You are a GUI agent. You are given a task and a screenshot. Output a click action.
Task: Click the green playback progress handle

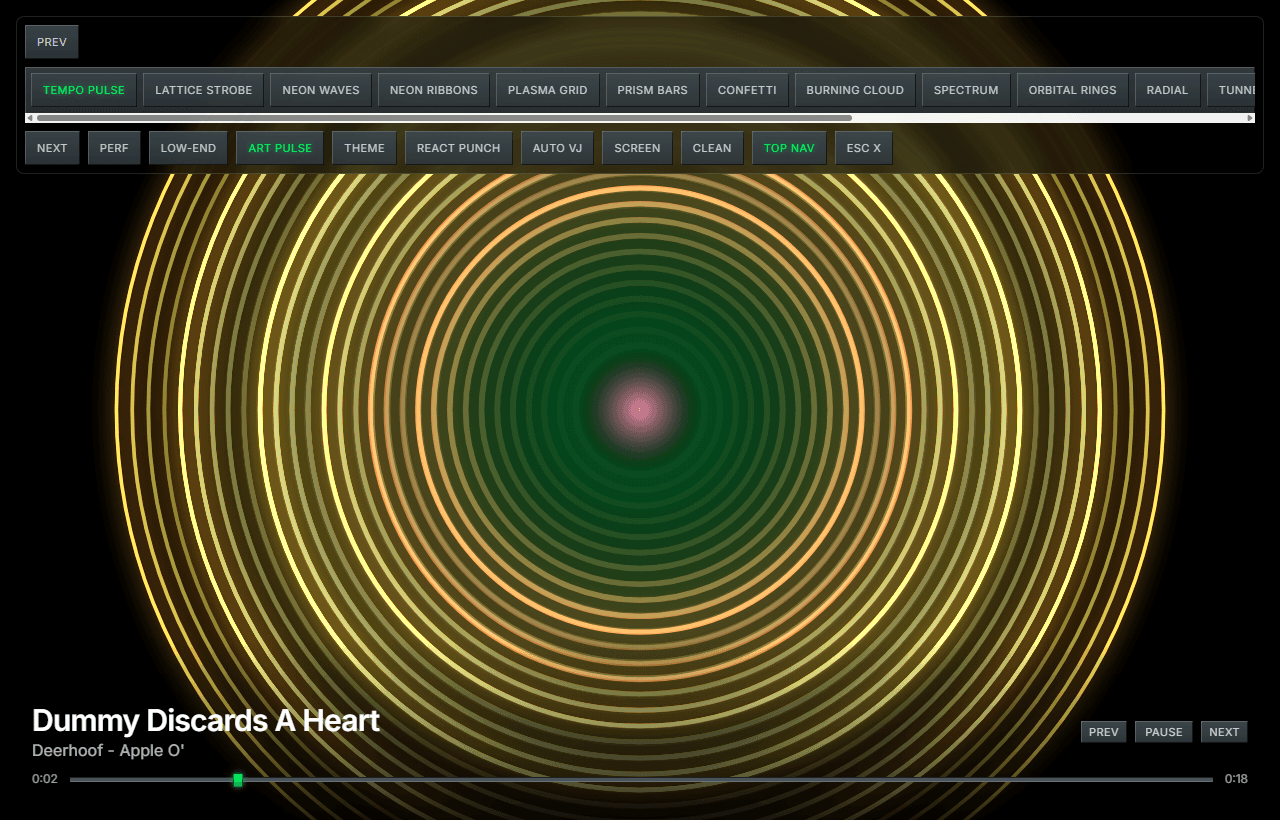(x=238, y=779)
